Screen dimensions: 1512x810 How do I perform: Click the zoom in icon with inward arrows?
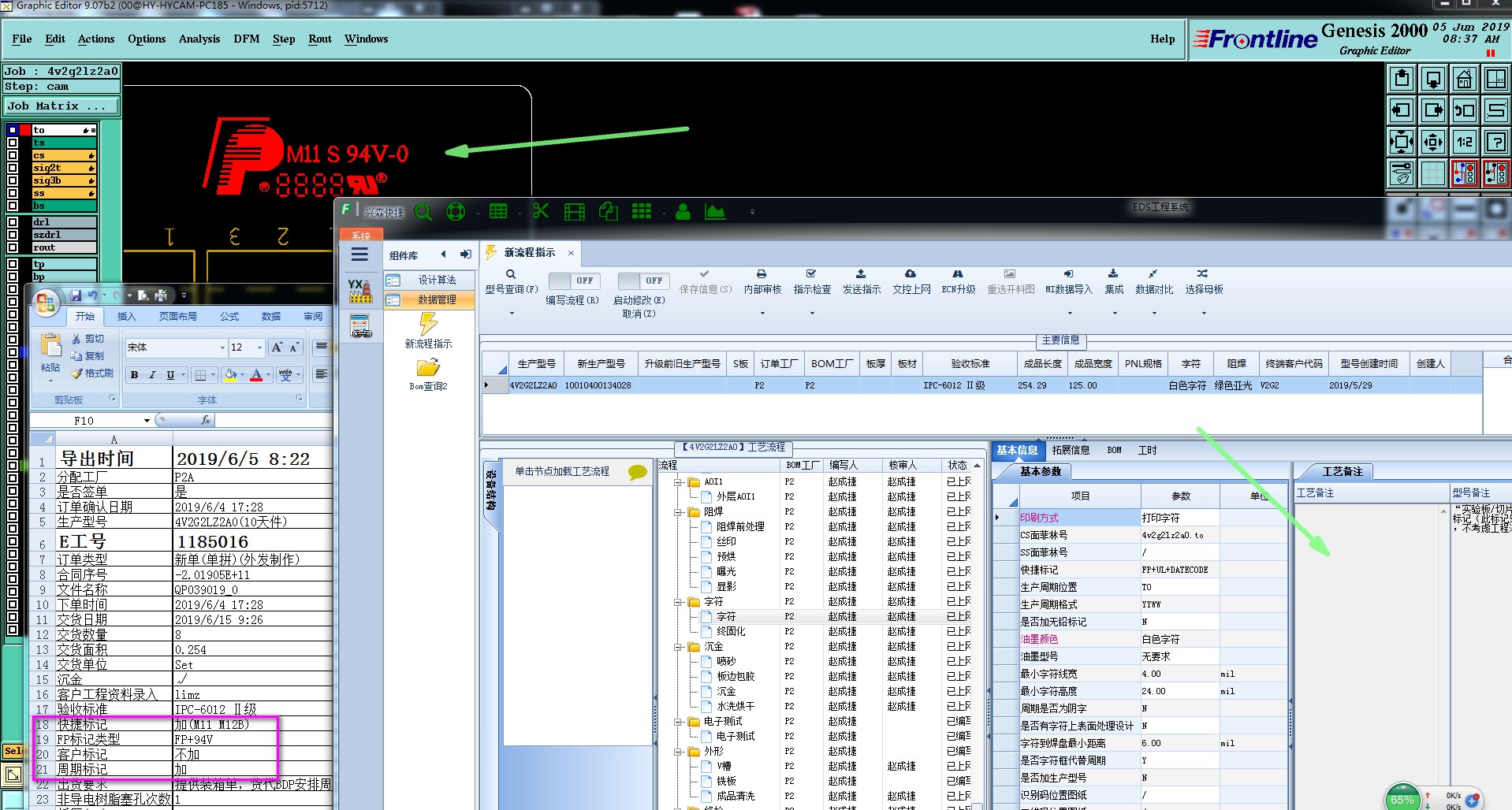[1401, 142]
